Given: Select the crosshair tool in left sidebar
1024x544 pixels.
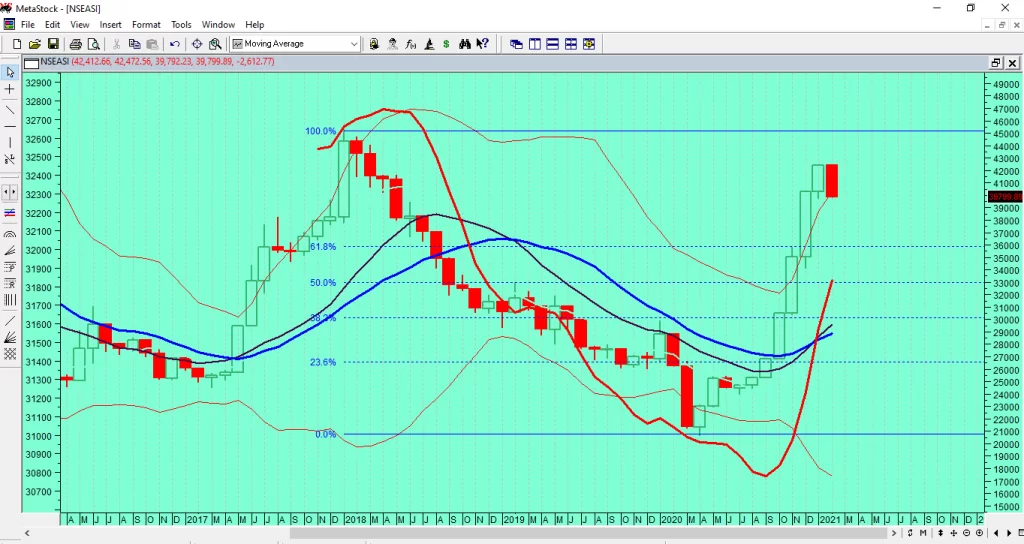Looking at the screenshot, I should pyautogui.click(x=10, y=89).
